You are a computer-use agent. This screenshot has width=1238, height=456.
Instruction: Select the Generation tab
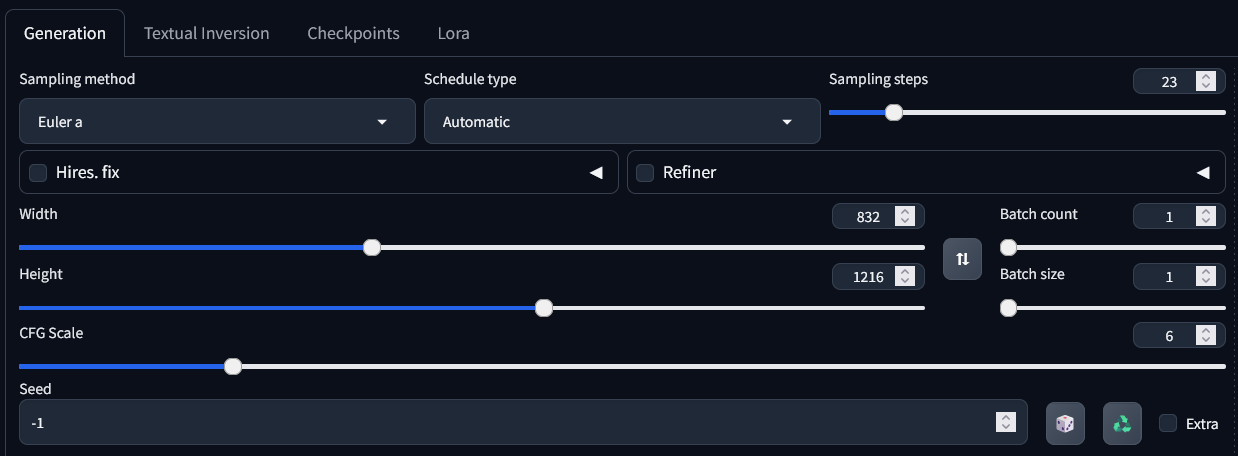(x=65, y=33)
